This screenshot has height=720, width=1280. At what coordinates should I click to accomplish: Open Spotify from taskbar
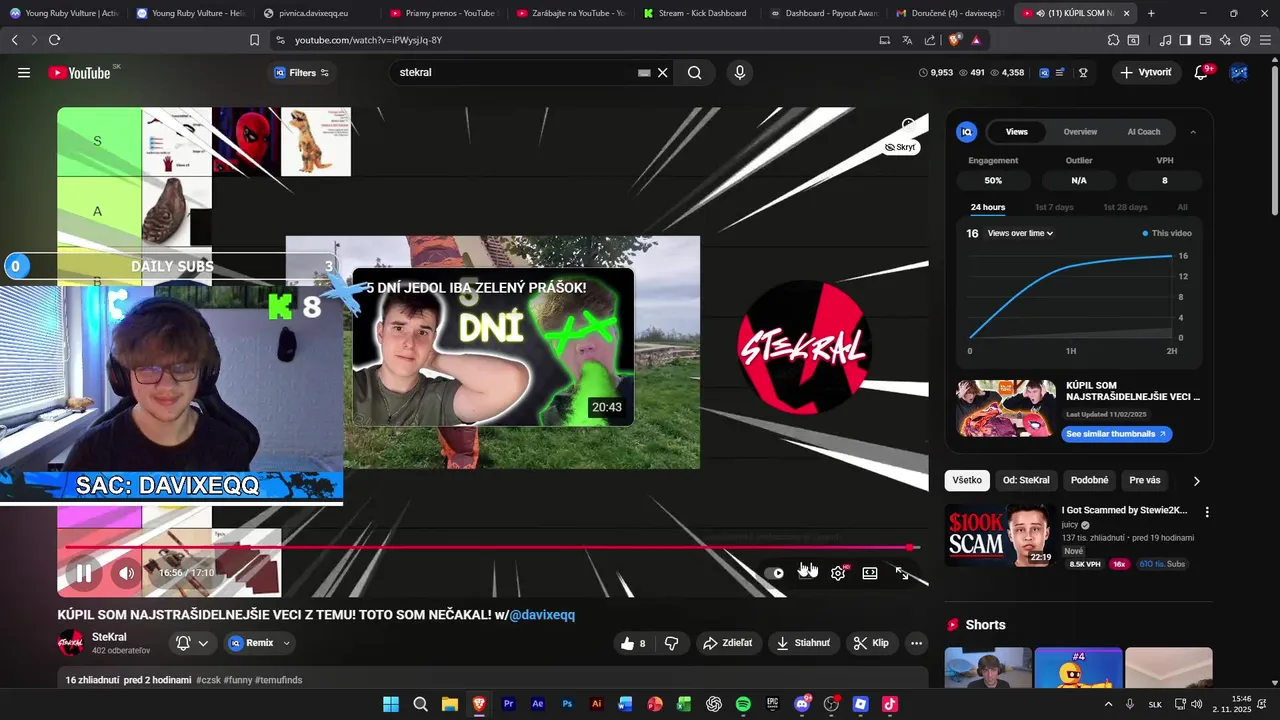coord(743,704)
